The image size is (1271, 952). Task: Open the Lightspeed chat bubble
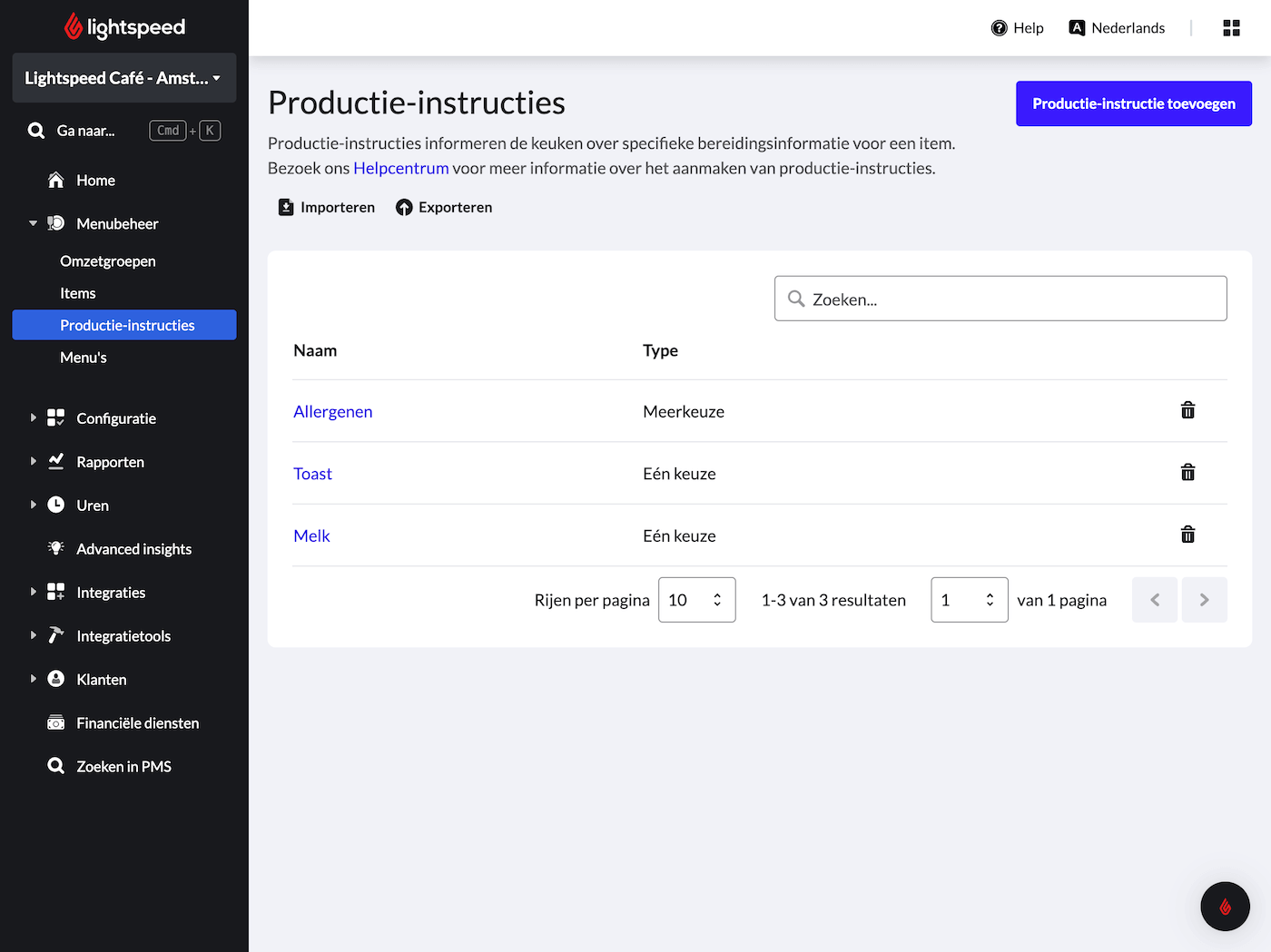pos(1225,906)
